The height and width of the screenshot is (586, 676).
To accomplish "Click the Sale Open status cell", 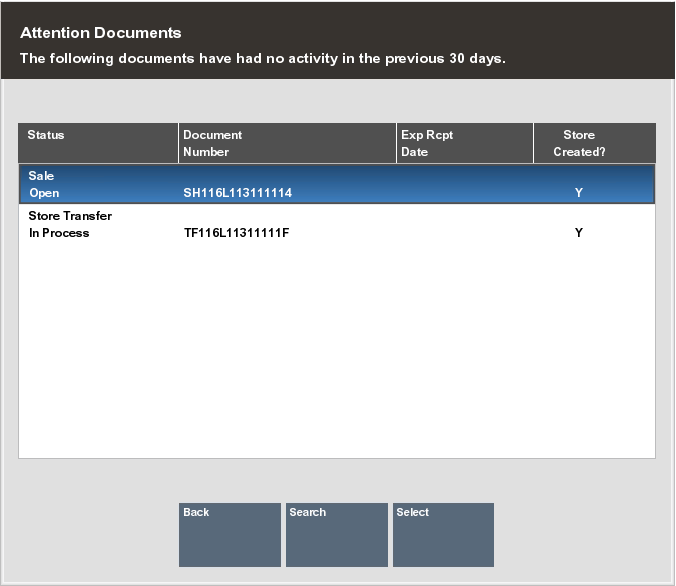I will (x=44, y=184).
